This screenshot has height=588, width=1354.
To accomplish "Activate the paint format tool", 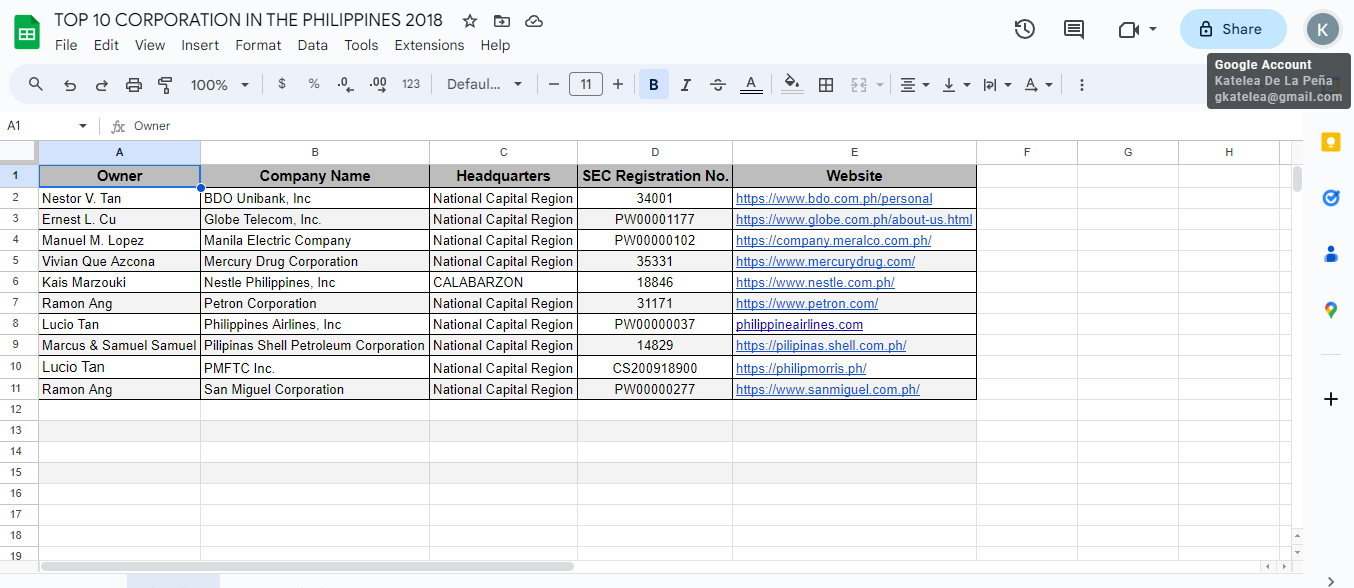I will [166, 85].
